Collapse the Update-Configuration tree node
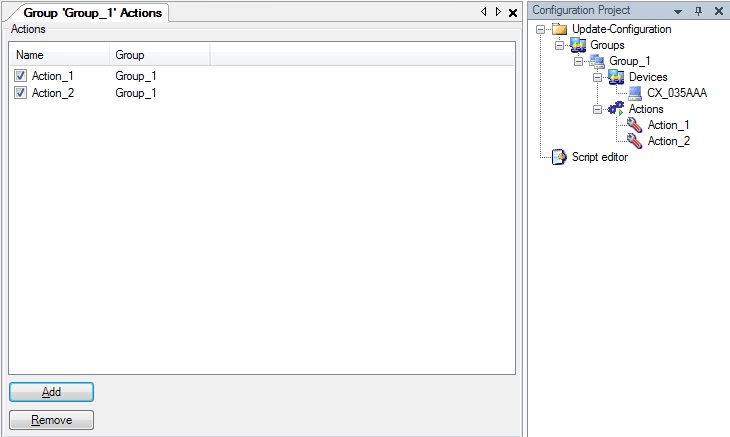The height and width of the screenshot is (437, 730). point(541,29)
